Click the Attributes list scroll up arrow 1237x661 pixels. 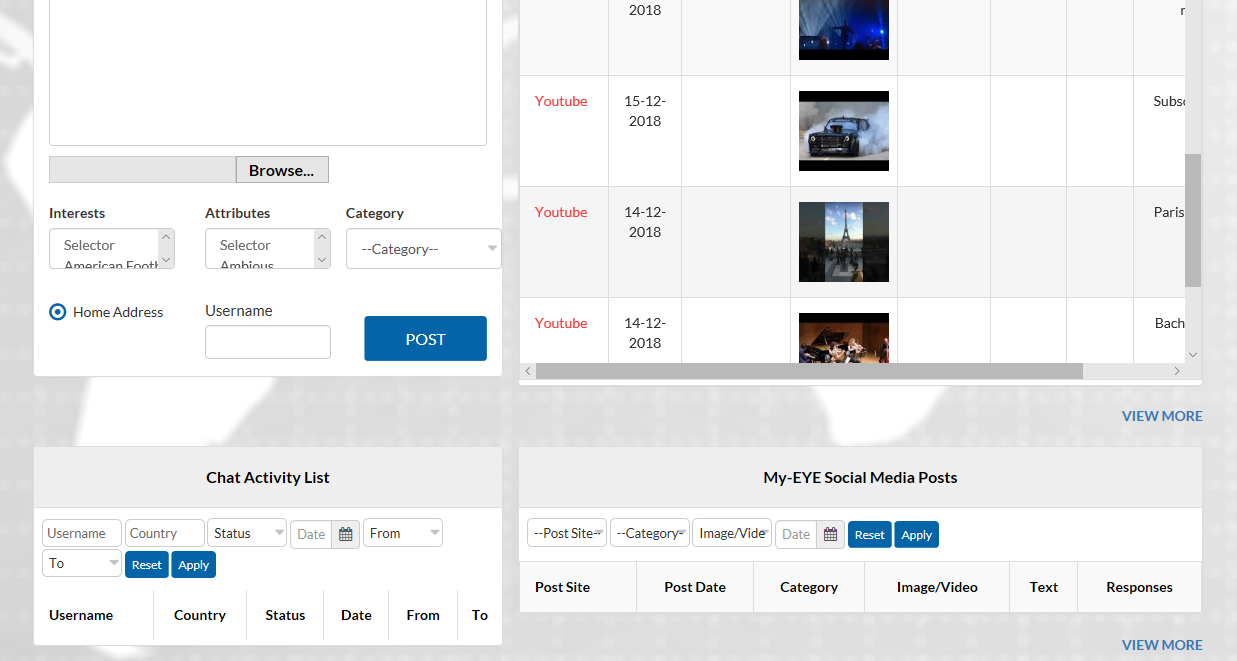click(x=322, y=237)
